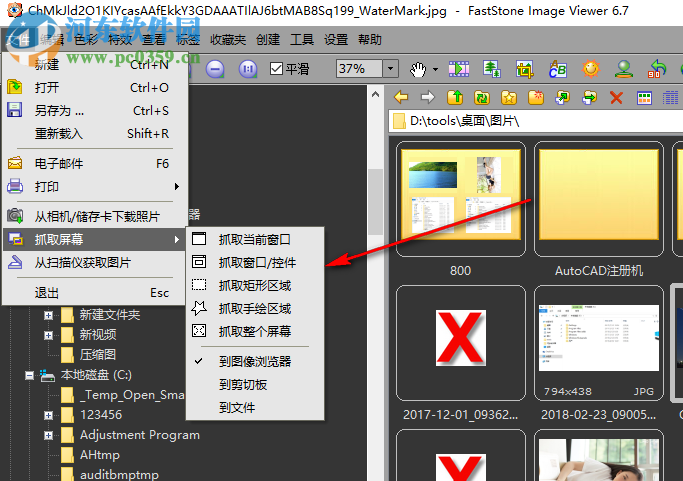Switch to thumbnail view icon

pyautogui.click(x=644, y=98)
